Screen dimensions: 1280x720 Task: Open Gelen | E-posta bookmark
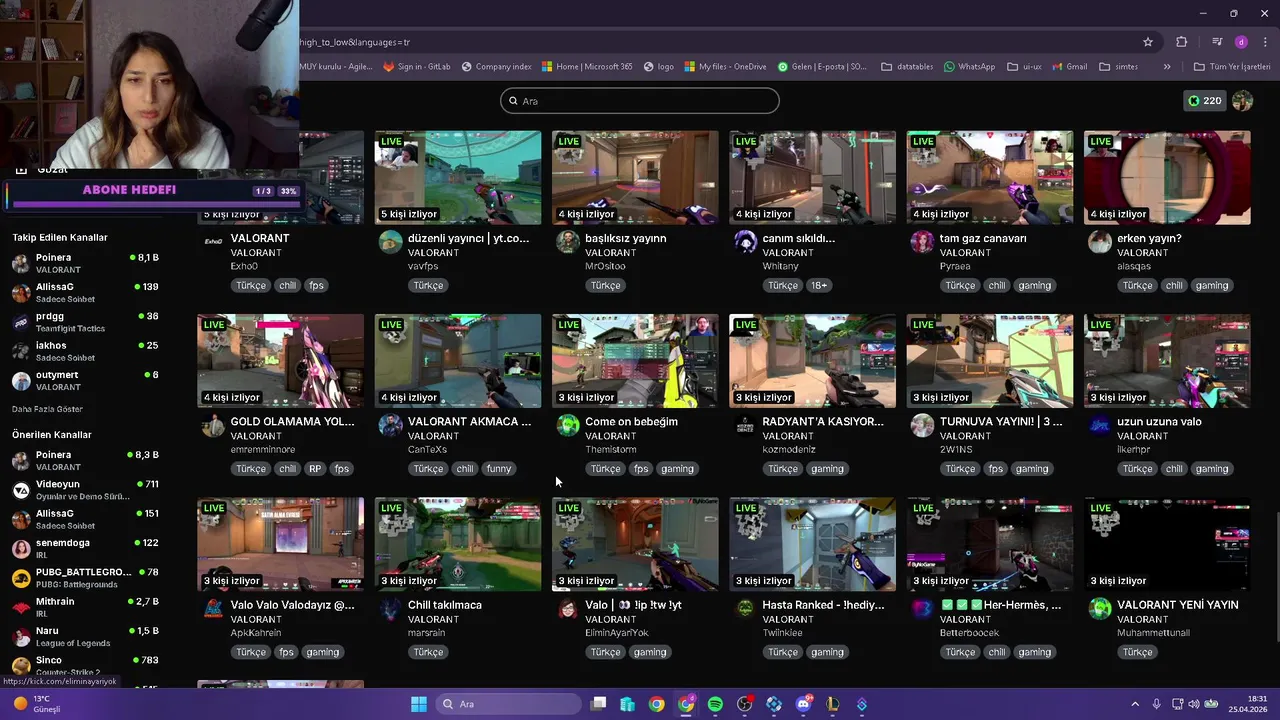point(823,67)
